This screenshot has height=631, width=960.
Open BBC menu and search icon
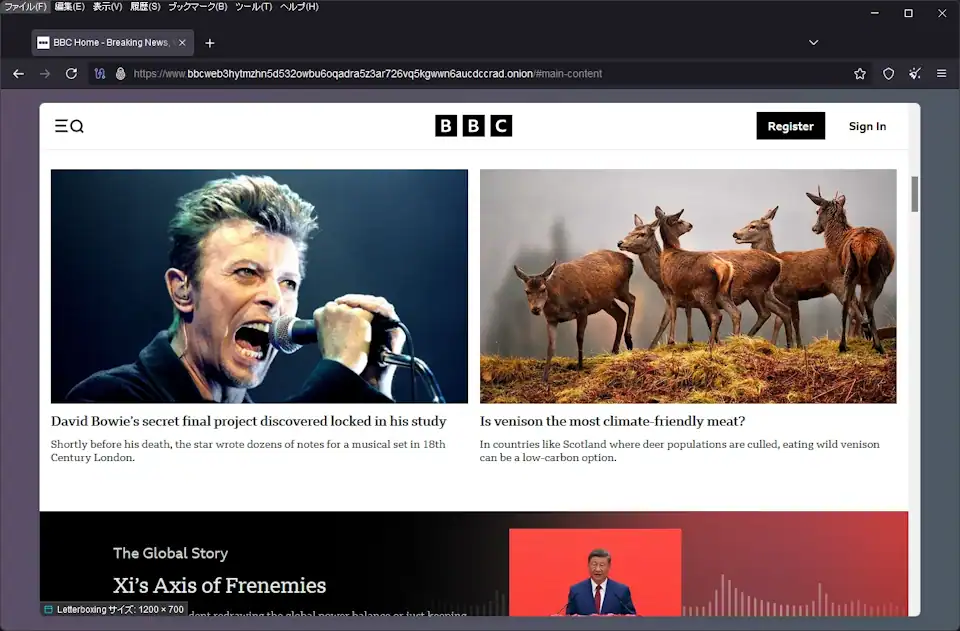pos(69,126)
